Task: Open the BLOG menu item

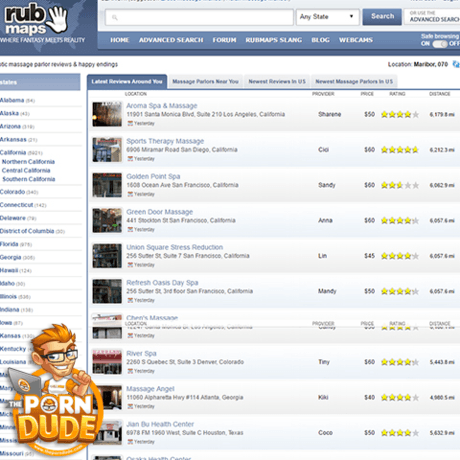Action: [x=320, y=40]
